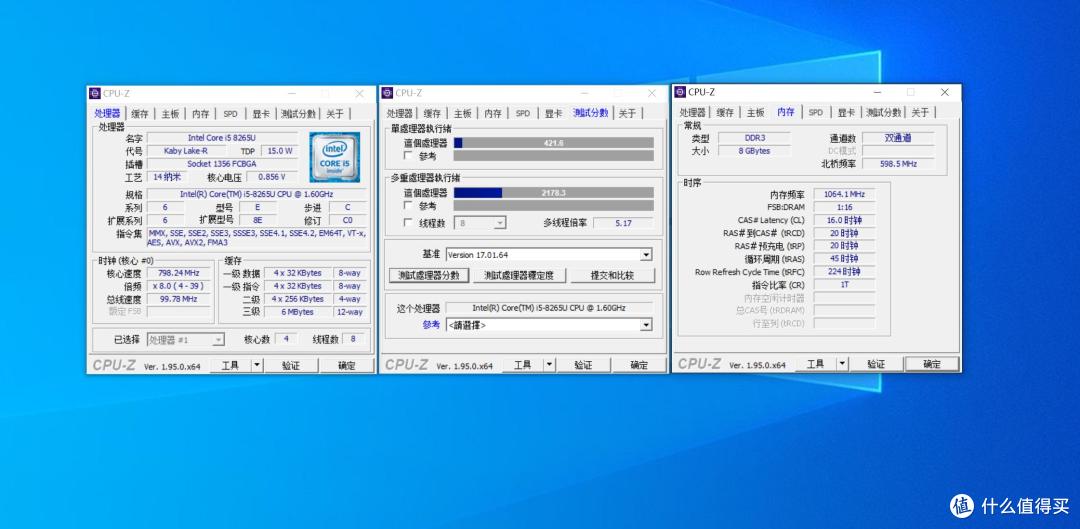Open the thread count dropdown showing 8
The width and height of the screenshot is (1080, 529).
click(x=481, y=223)
